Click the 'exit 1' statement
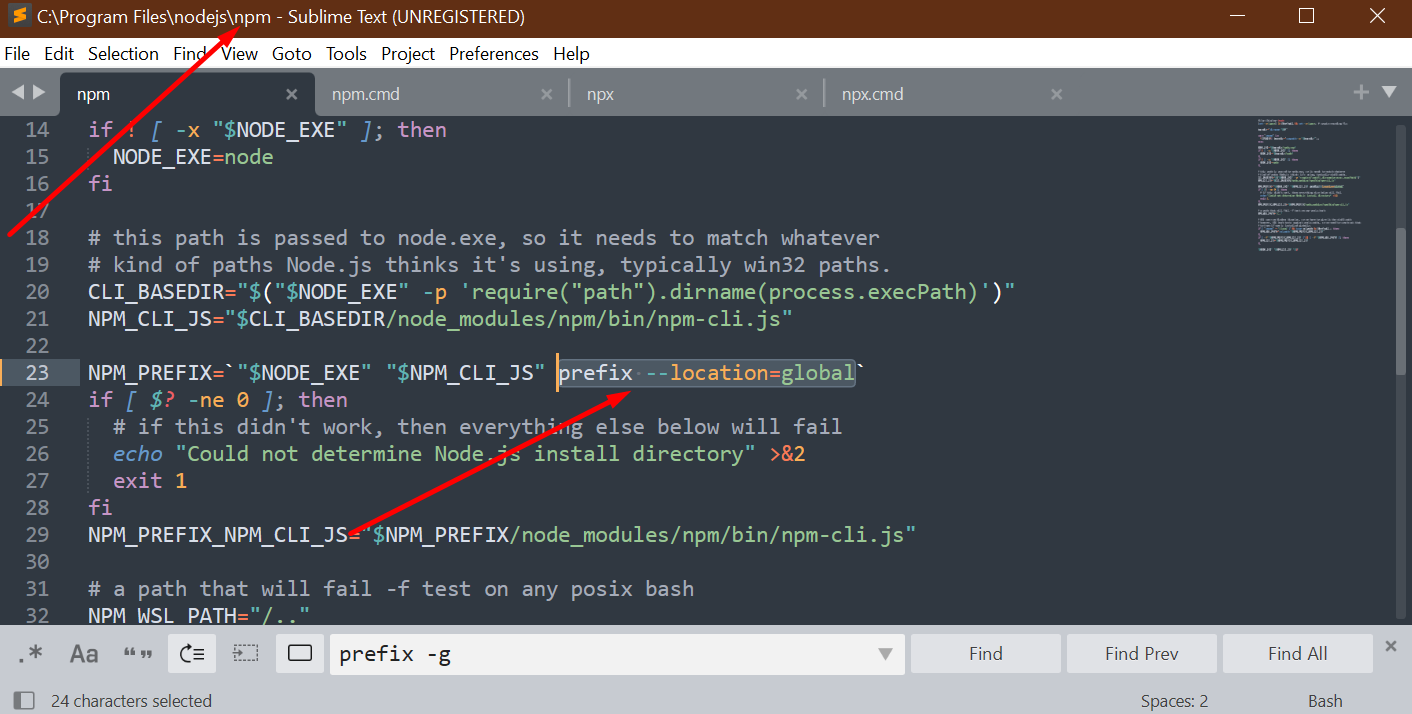Viewport: 1412px width, 714px height. click(150, 481)
